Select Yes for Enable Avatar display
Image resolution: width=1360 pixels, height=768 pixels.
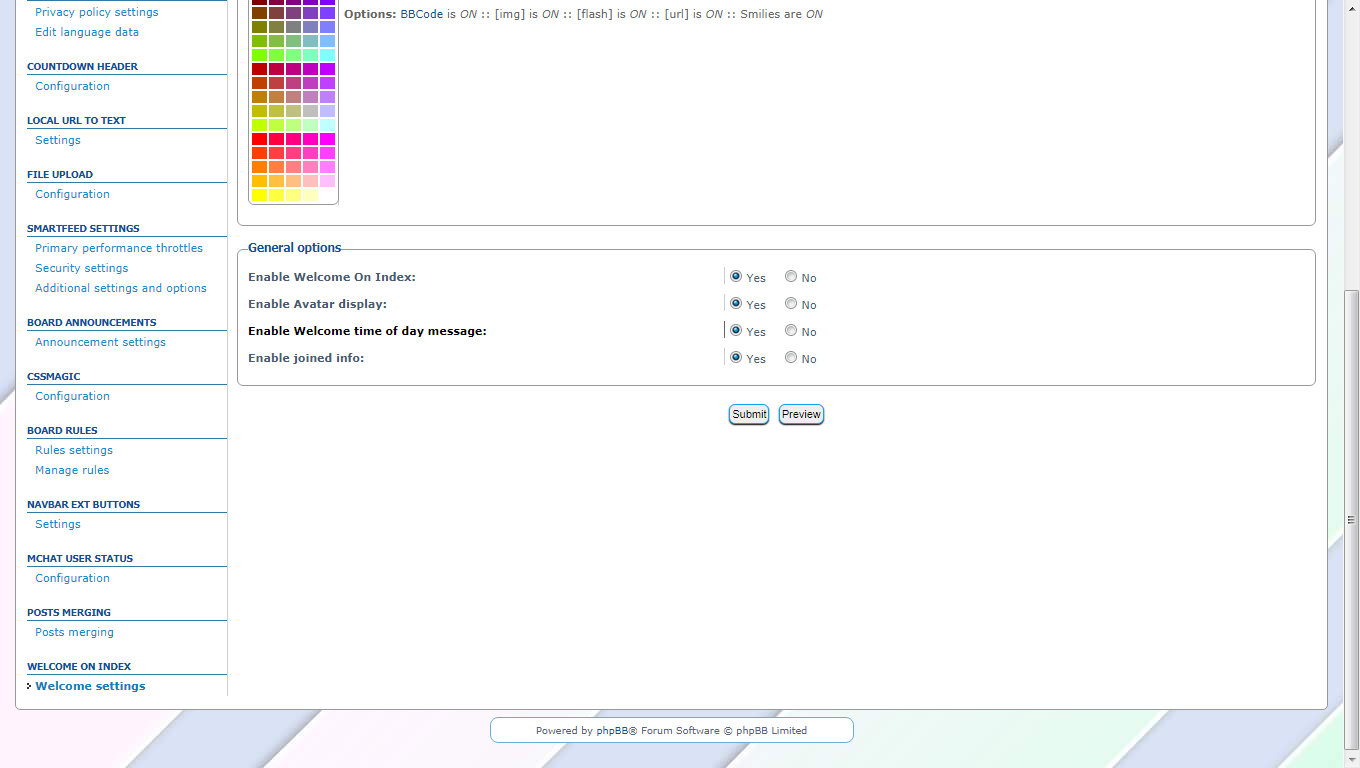coord(736,304)
